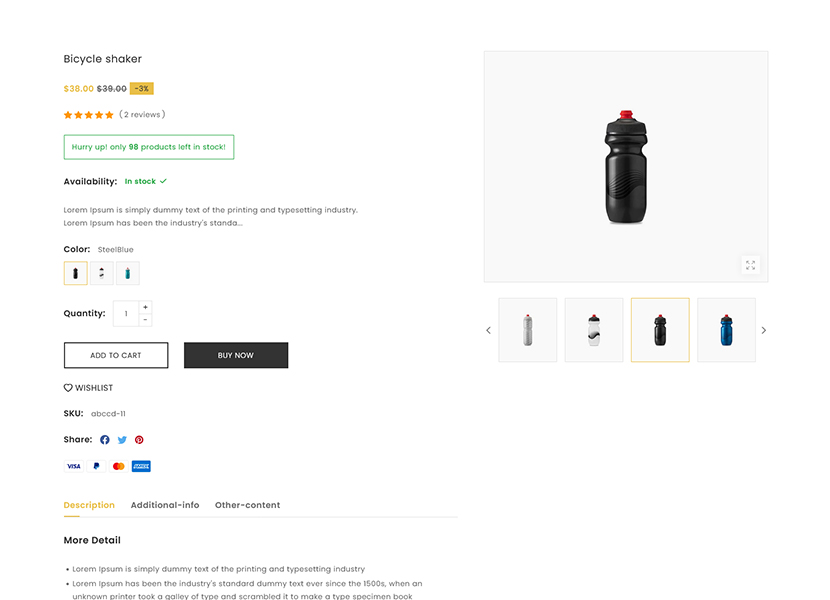Click the Add to Cart button
The height and width of the screenshot is (600, 830).
pyautogui.click(x=115, y=355)
